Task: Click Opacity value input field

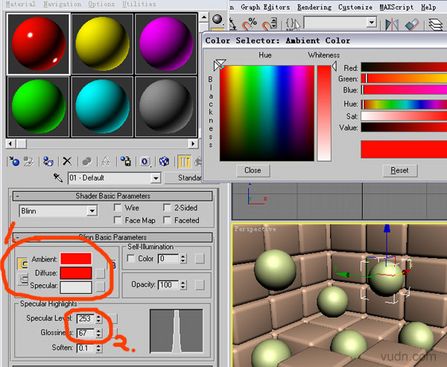Action: tap(169, 285)
